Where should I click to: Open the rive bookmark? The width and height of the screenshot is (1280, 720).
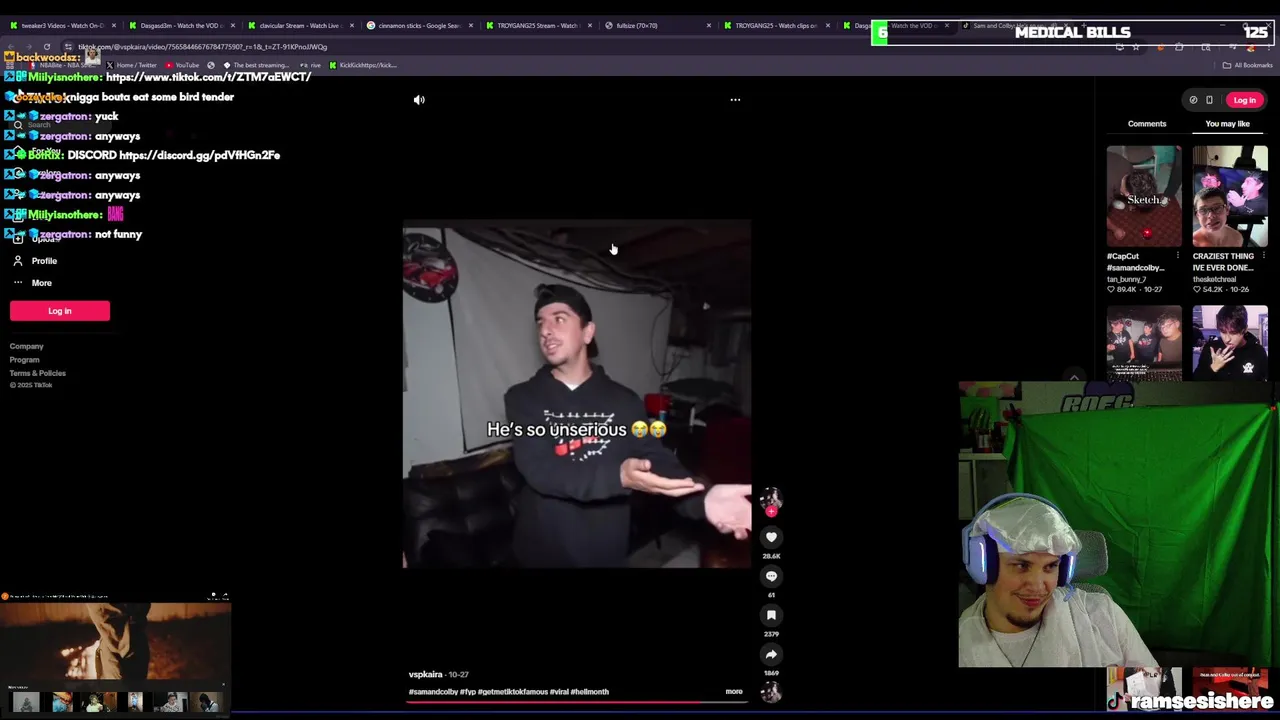pos(311,65)
